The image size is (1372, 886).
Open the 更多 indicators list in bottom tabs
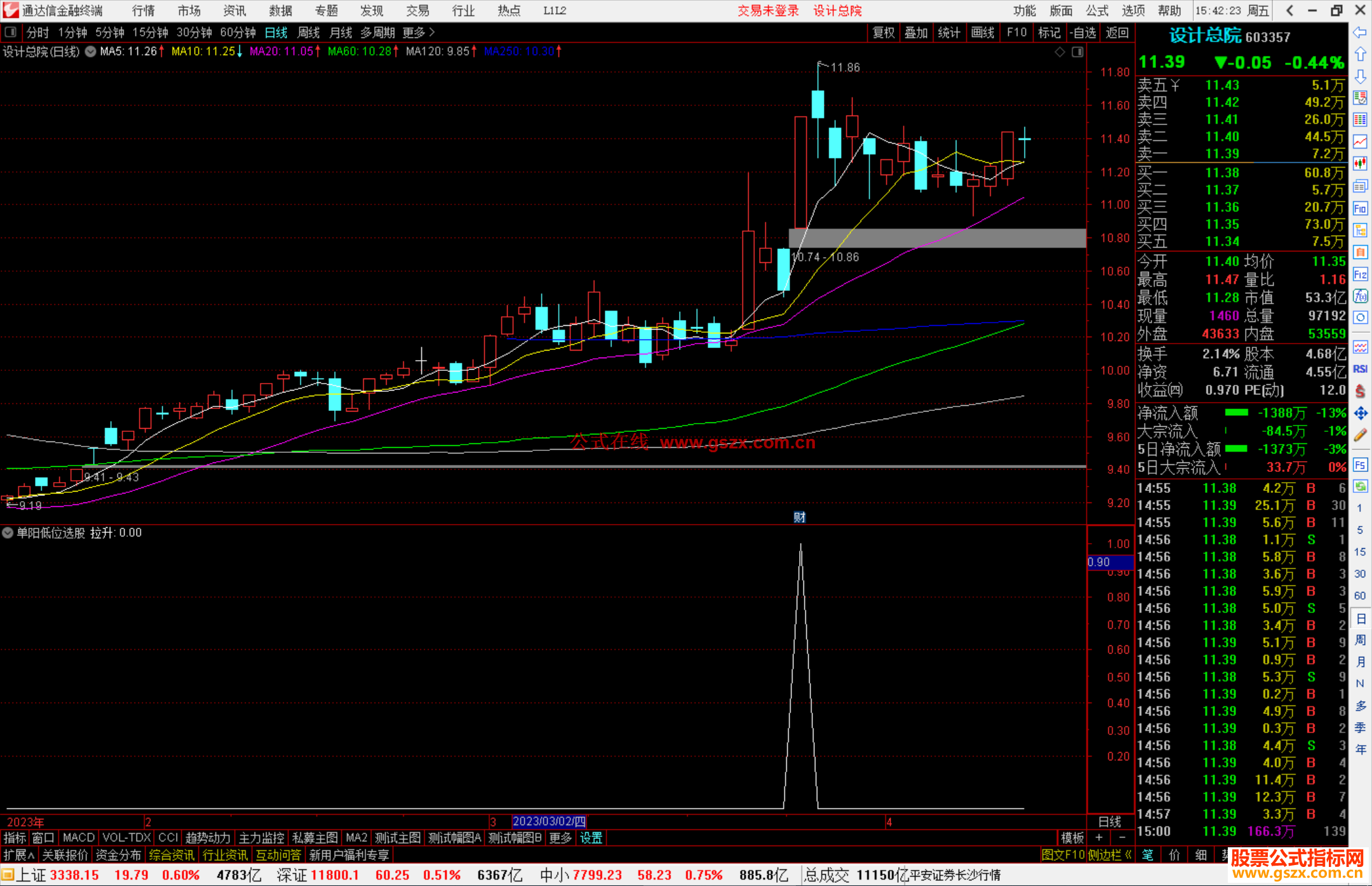click(560, 838)
